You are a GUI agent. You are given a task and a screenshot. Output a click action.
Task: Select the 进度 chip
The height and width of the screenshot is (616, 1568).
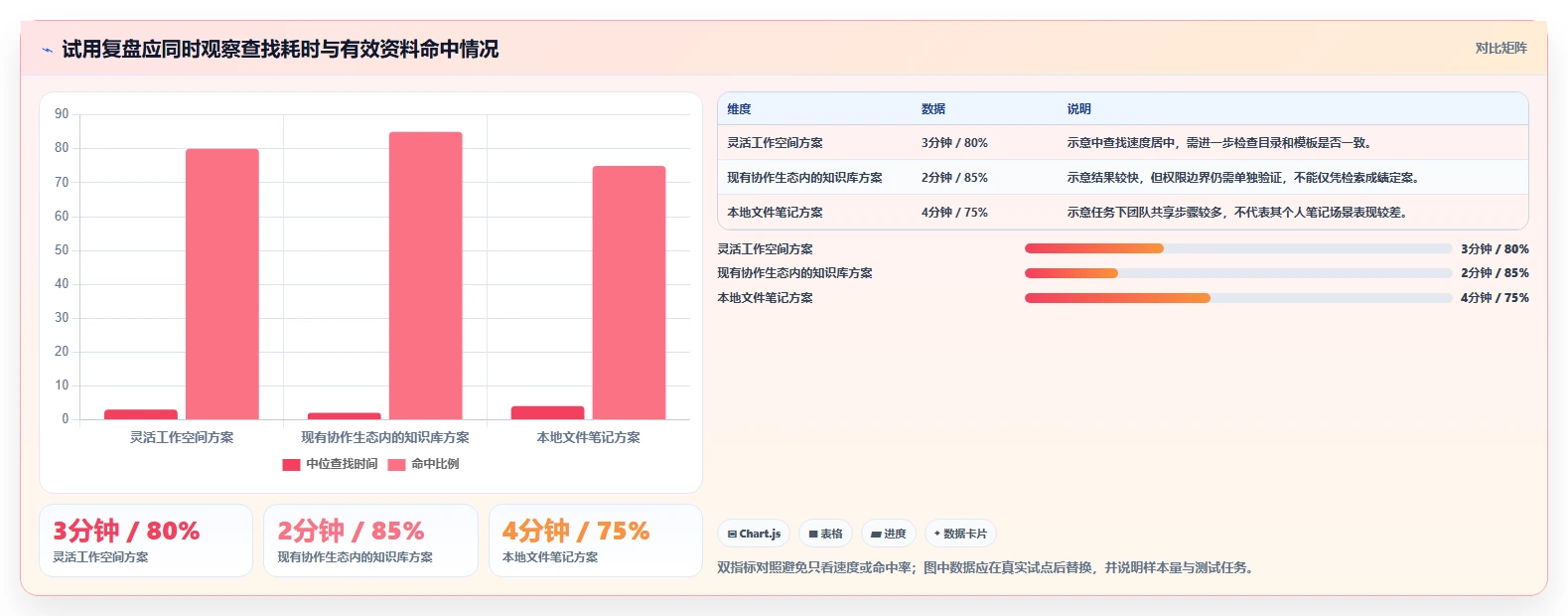tap(888, 534)
